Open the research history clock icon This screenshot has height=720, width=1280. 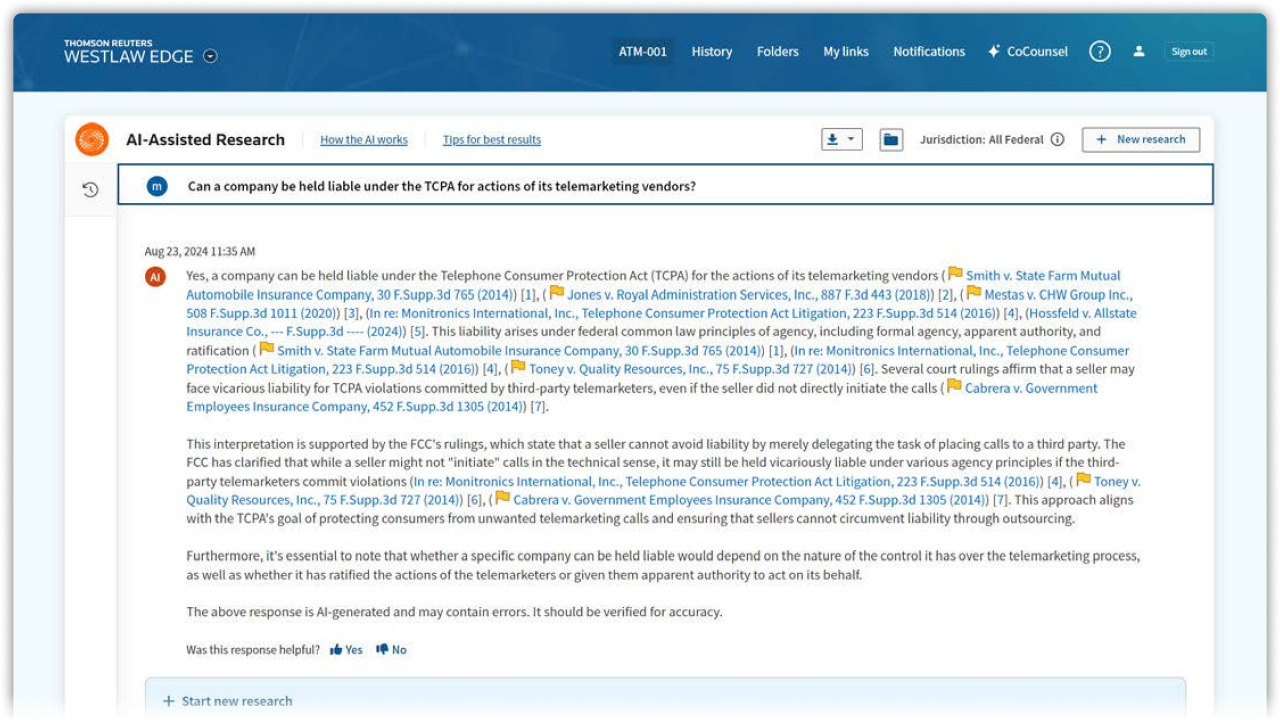point(90,189)
